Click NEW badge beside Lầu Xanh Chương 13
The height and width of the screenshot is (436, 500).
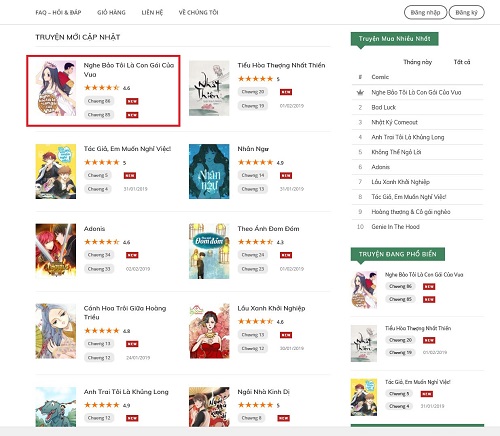tap(286, 335)
